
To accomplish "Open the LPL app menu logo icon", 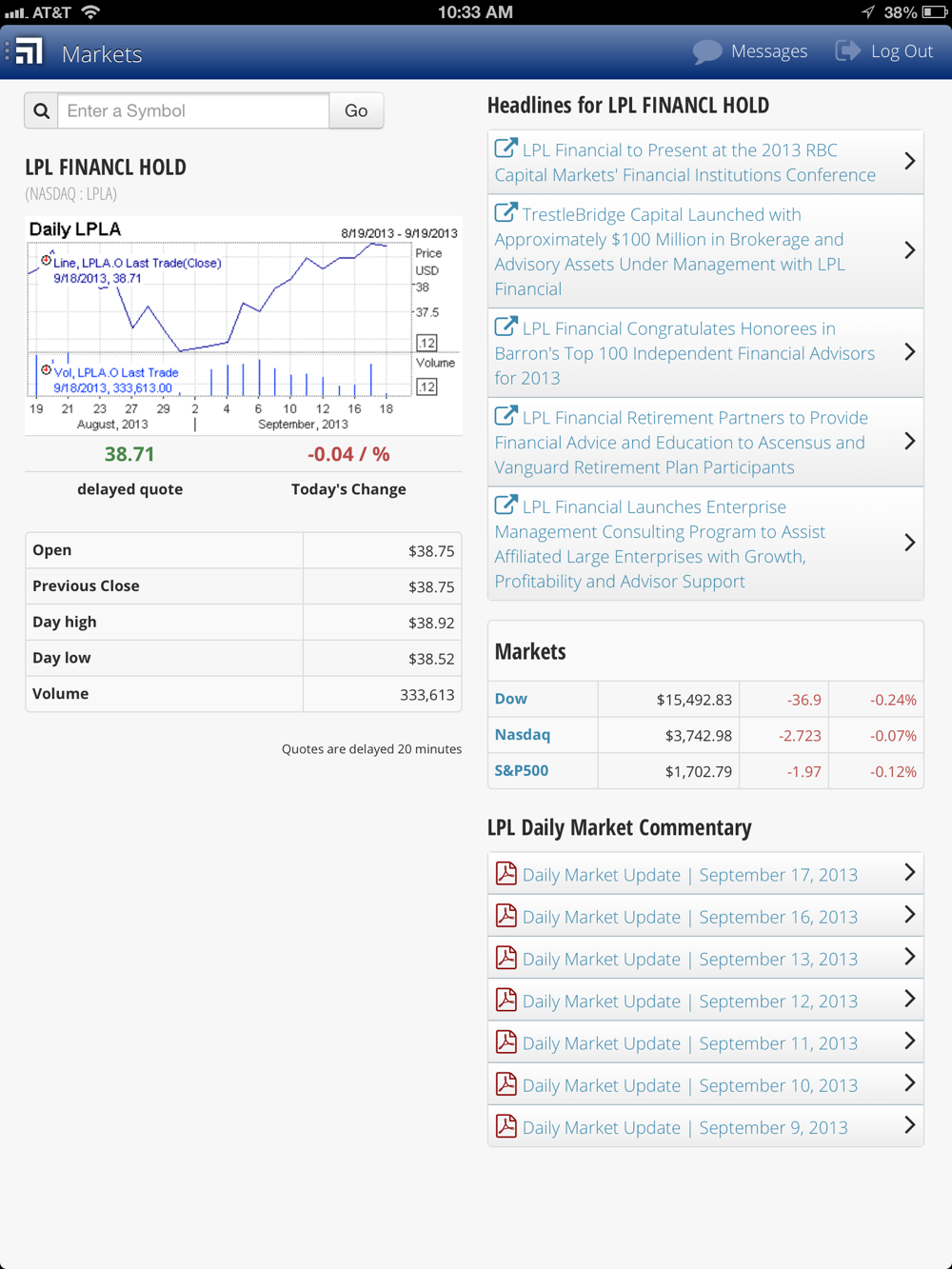I will [x=29, y=51].
